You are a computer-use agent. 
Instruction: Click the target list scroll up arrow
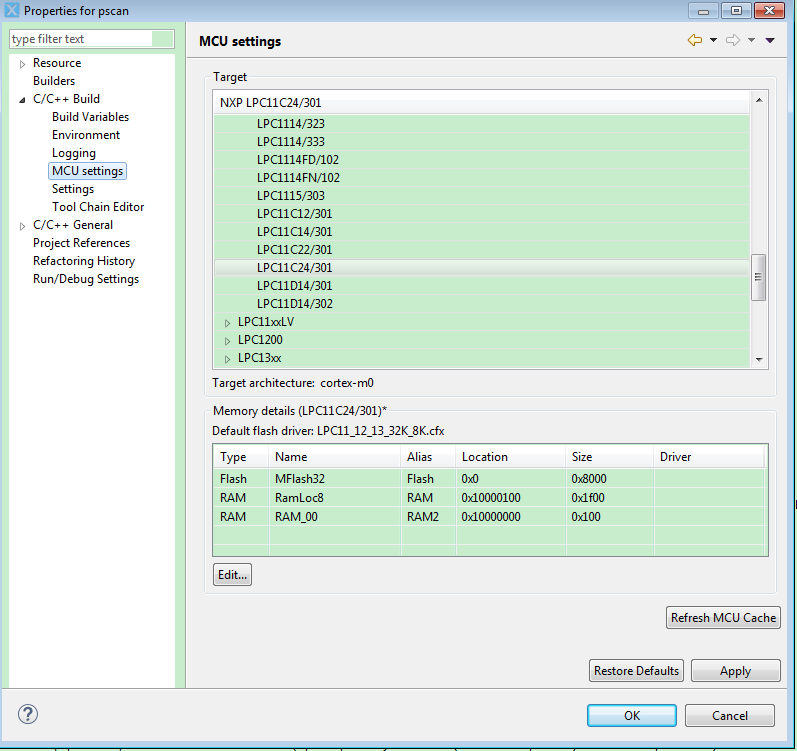coord(759,100)
